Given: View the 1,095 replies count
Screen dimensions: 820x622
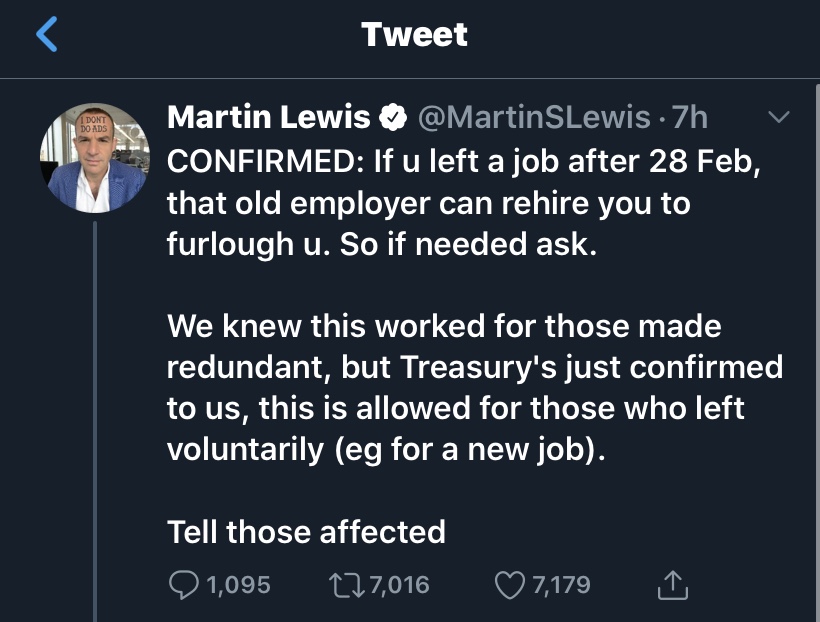Looking at the screenshot, I should (237, 583).
